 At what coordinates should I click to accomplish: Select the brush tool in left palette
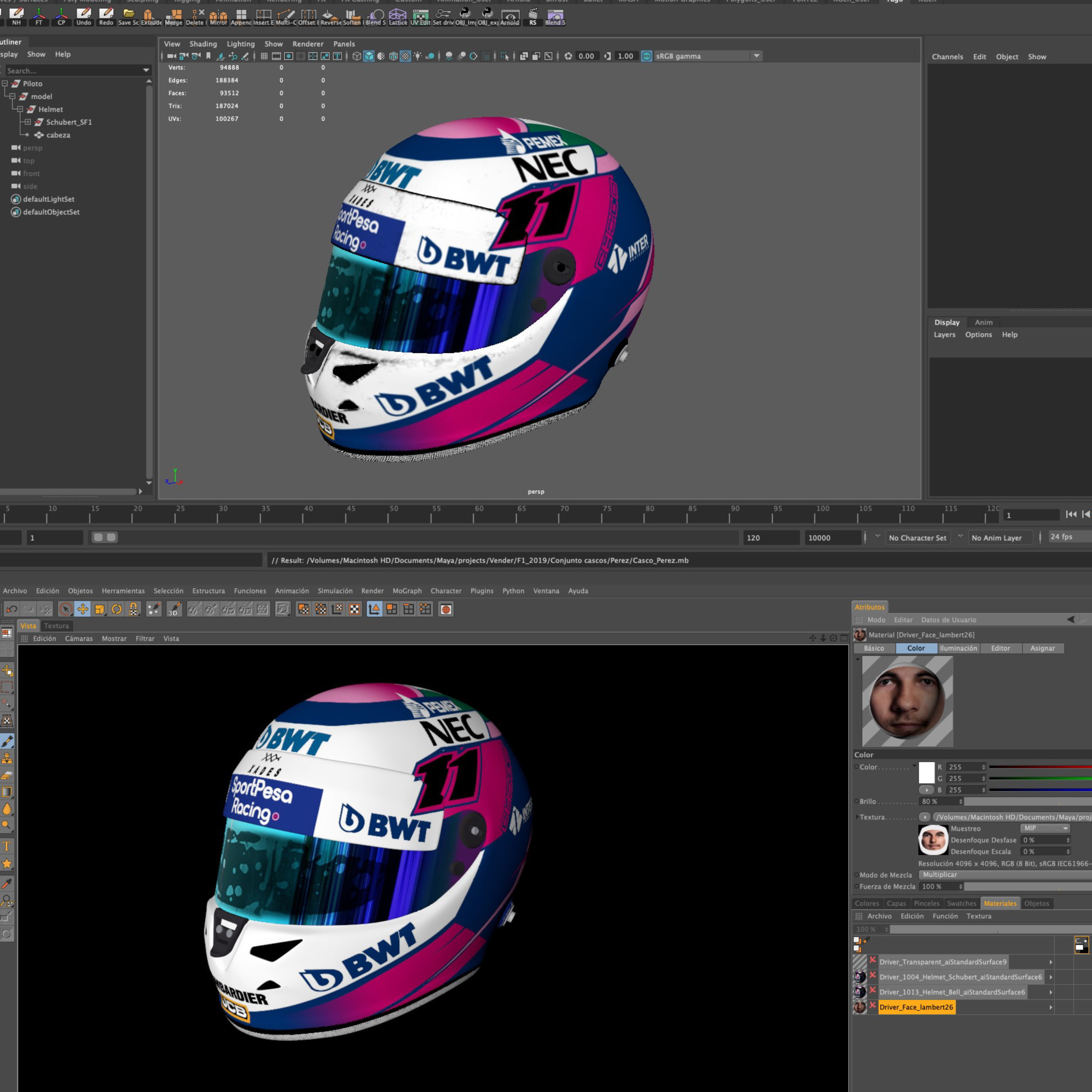click(7, 741)
